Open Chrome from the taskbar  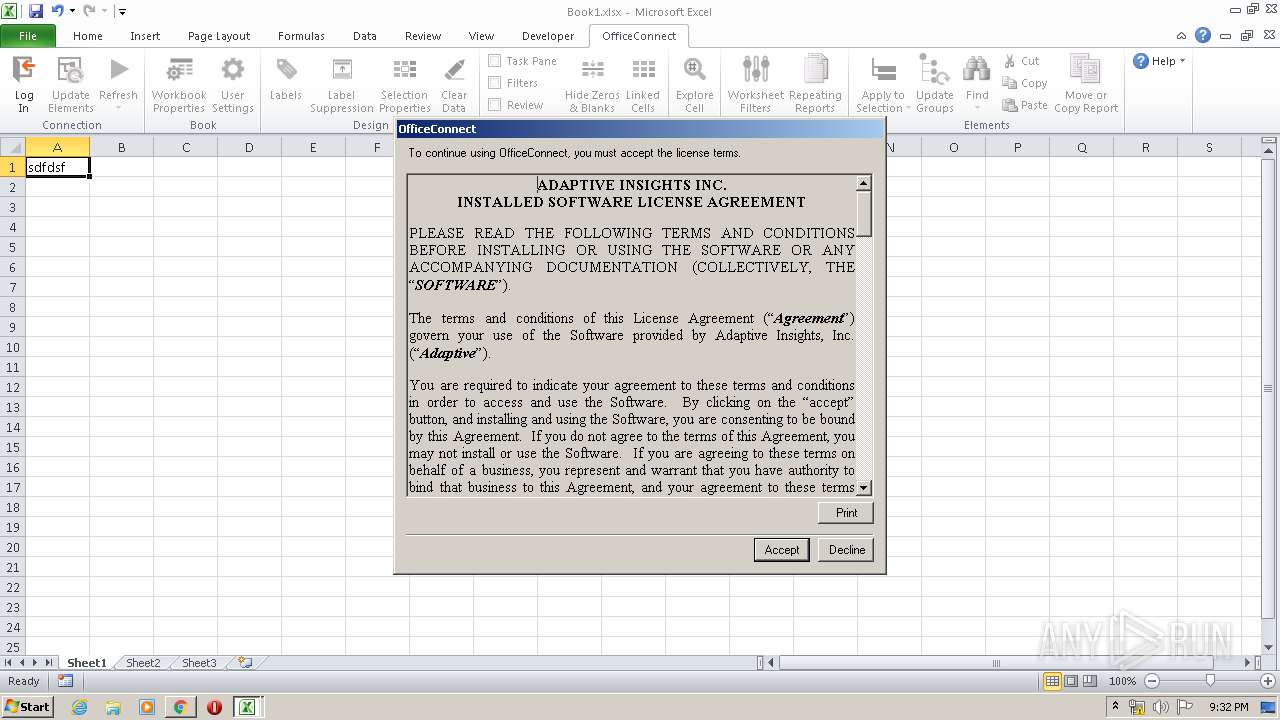point(180,707)
